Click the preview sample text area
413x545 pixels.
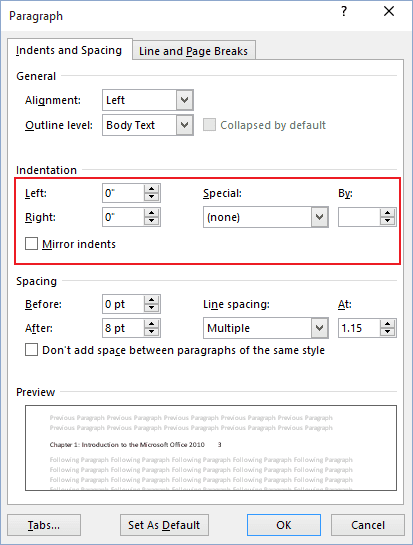(x=211, y=448)
